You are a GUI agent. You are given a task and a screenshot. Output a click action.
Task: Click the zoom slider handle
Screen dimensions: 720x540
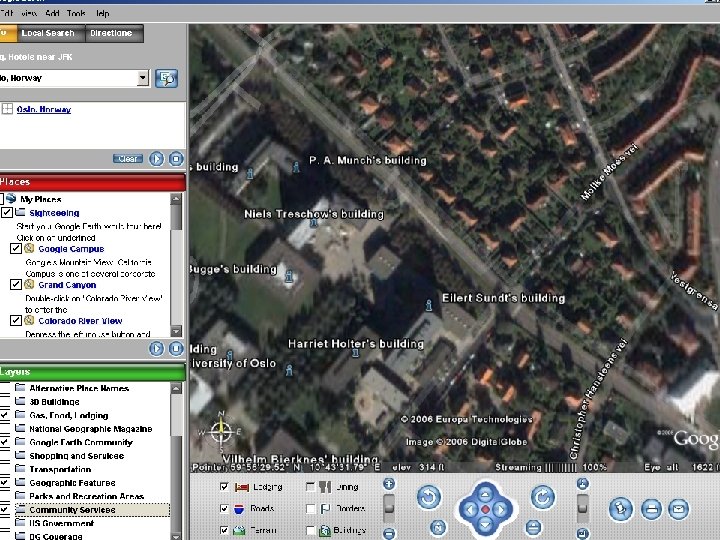pos(389,508)
